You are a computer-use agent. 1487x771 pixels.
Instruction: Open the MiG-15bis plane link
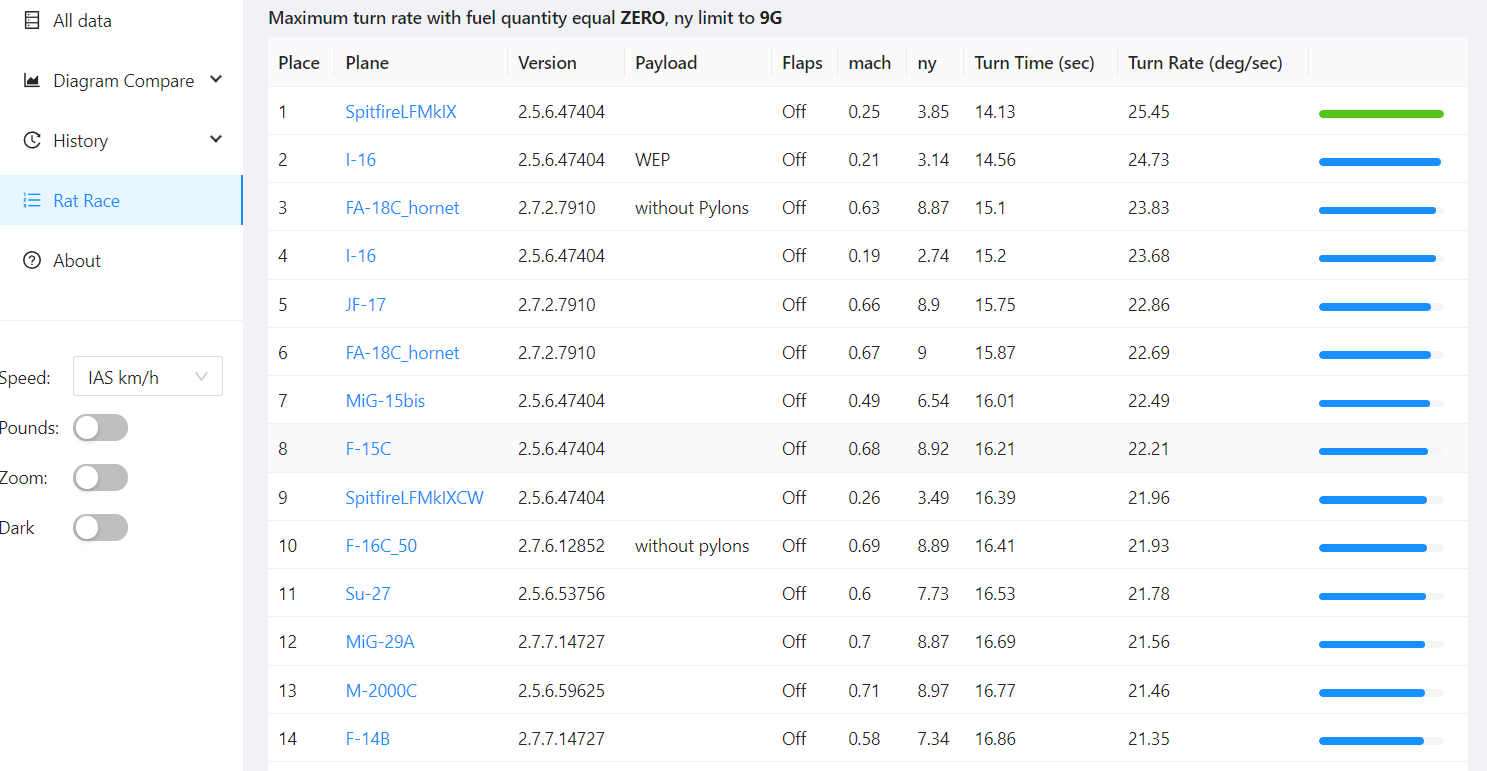pyautogui.click(x=385, y=401)
